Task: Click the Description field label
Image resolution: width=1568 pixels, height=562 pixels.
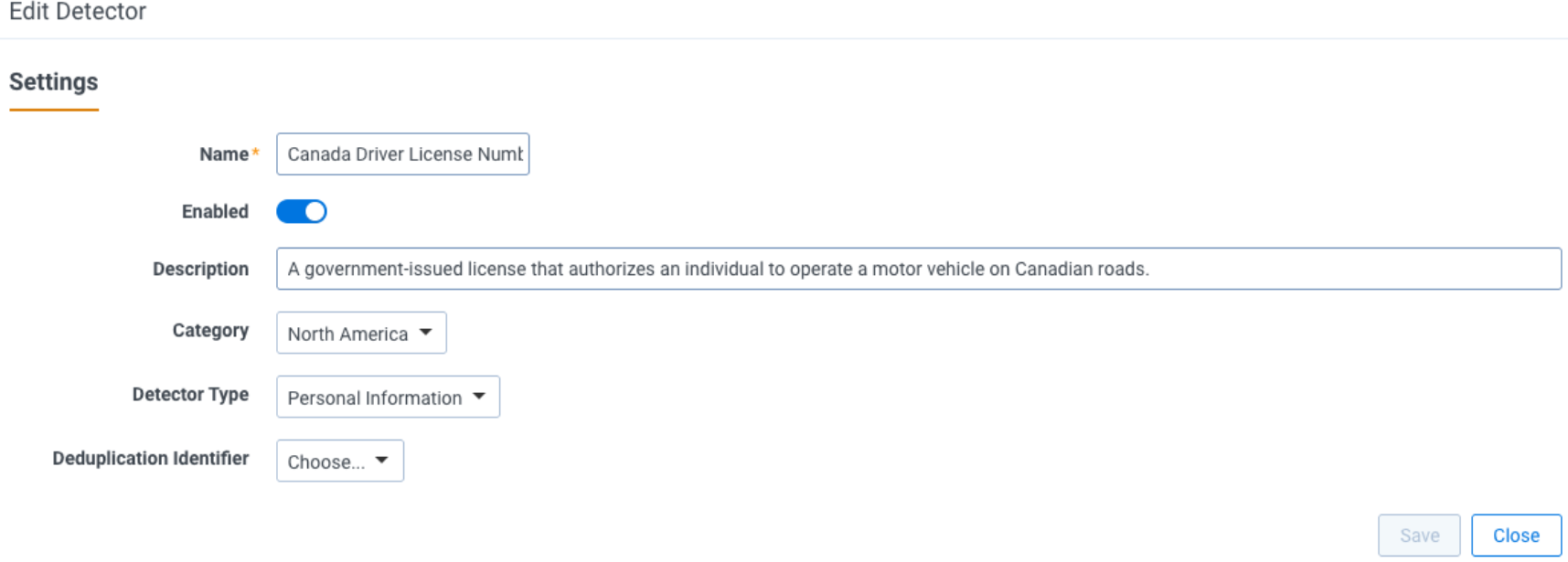Action: pyautogui.click(x=200, y=270)
